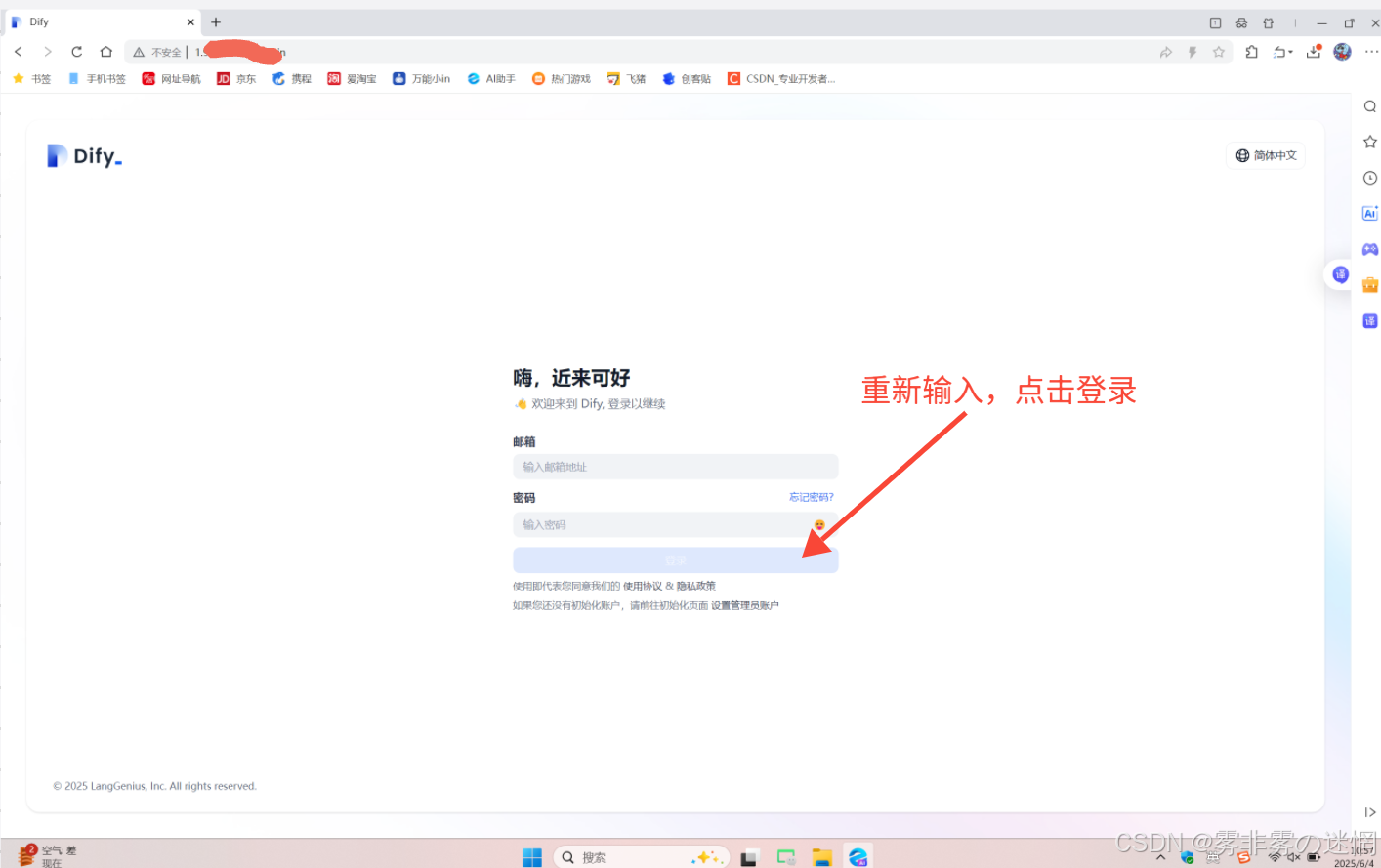Focus the 输入邮箱地址 email input field
Screen dimensions: 1381x868
[x=675, y=467]
